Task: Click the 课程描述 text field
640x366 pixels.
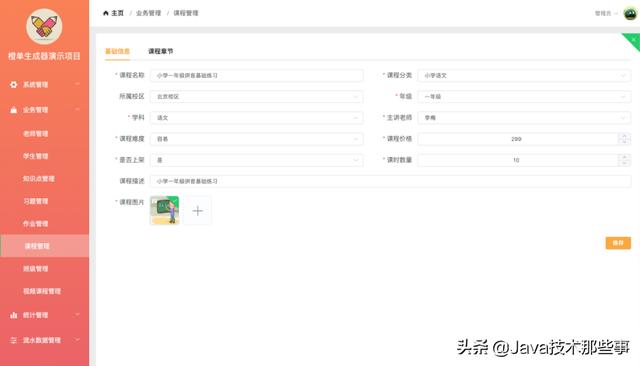Action: [x=391, y=181]
